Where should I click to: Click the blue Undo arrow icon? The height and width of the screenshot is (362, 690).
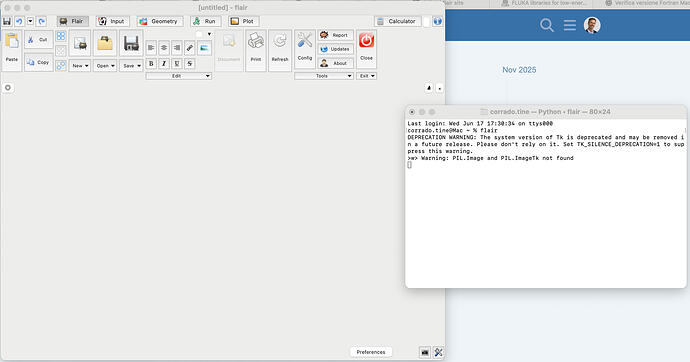pyautogui.click(x=19, y=21)
